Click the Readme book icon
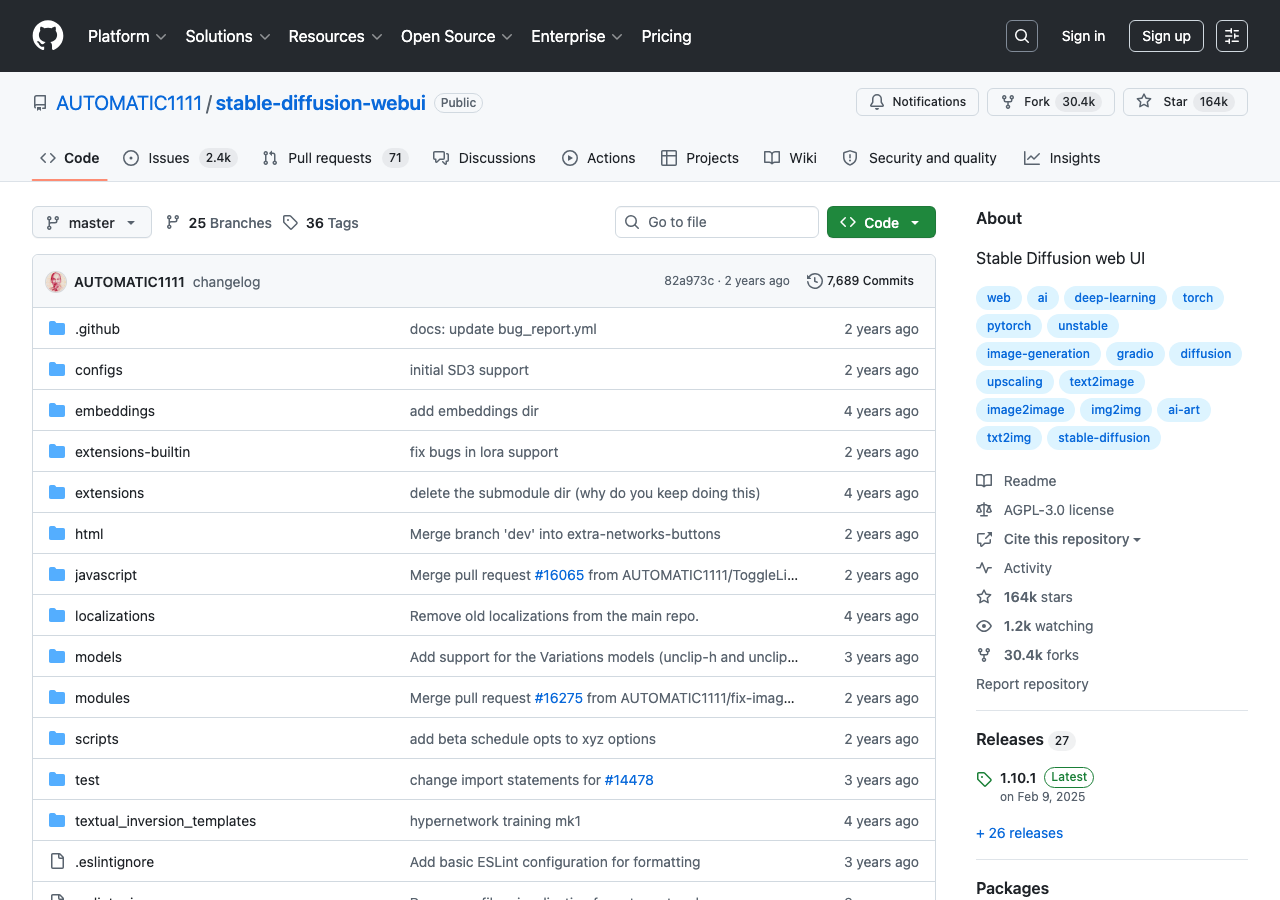 tap(984, 481)
